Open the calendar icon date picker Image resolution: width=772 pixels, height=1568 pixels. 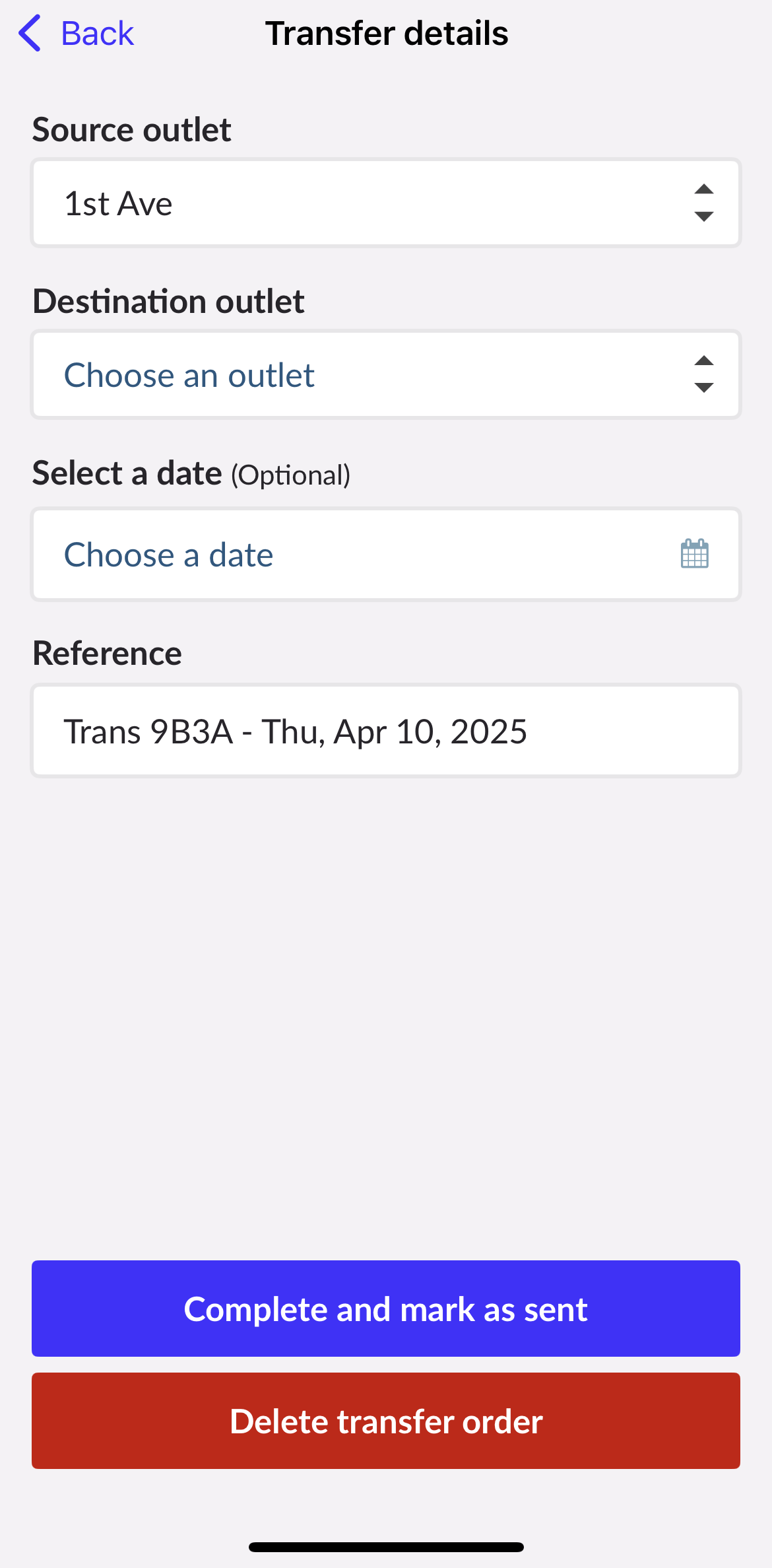(694, 554)
